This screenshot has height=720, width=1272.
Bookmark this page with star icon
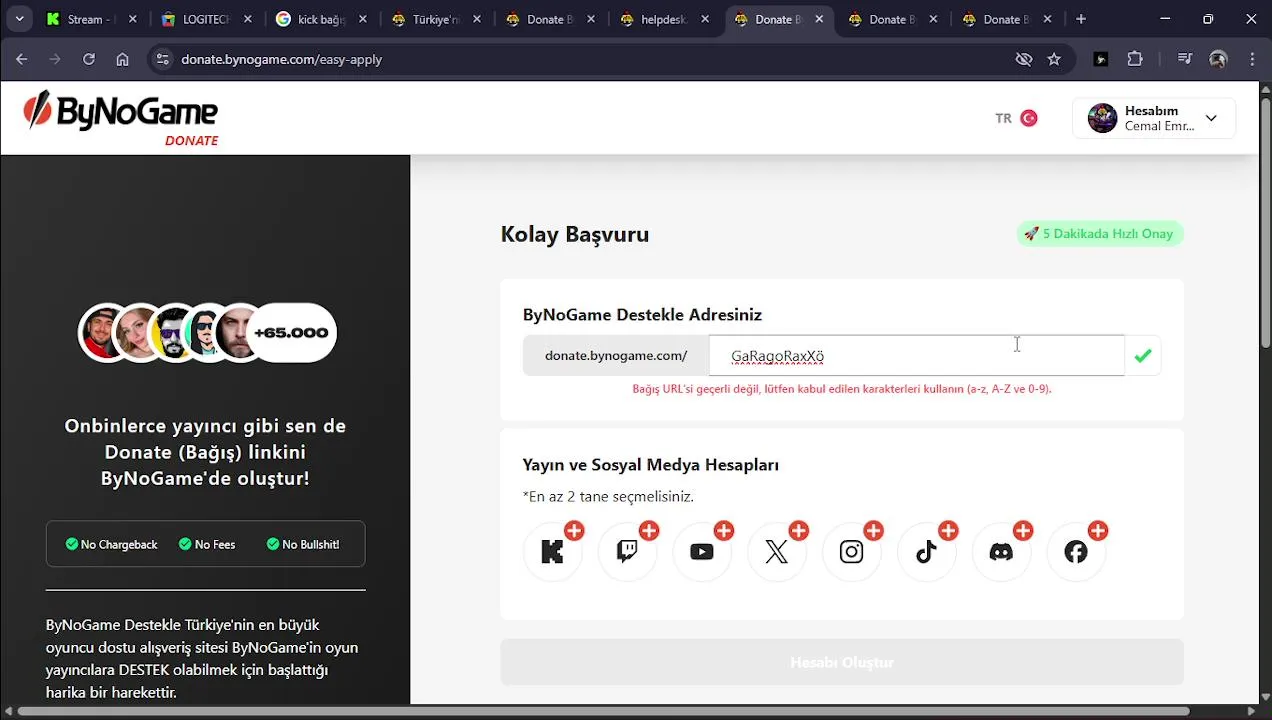click(1054, 59)
